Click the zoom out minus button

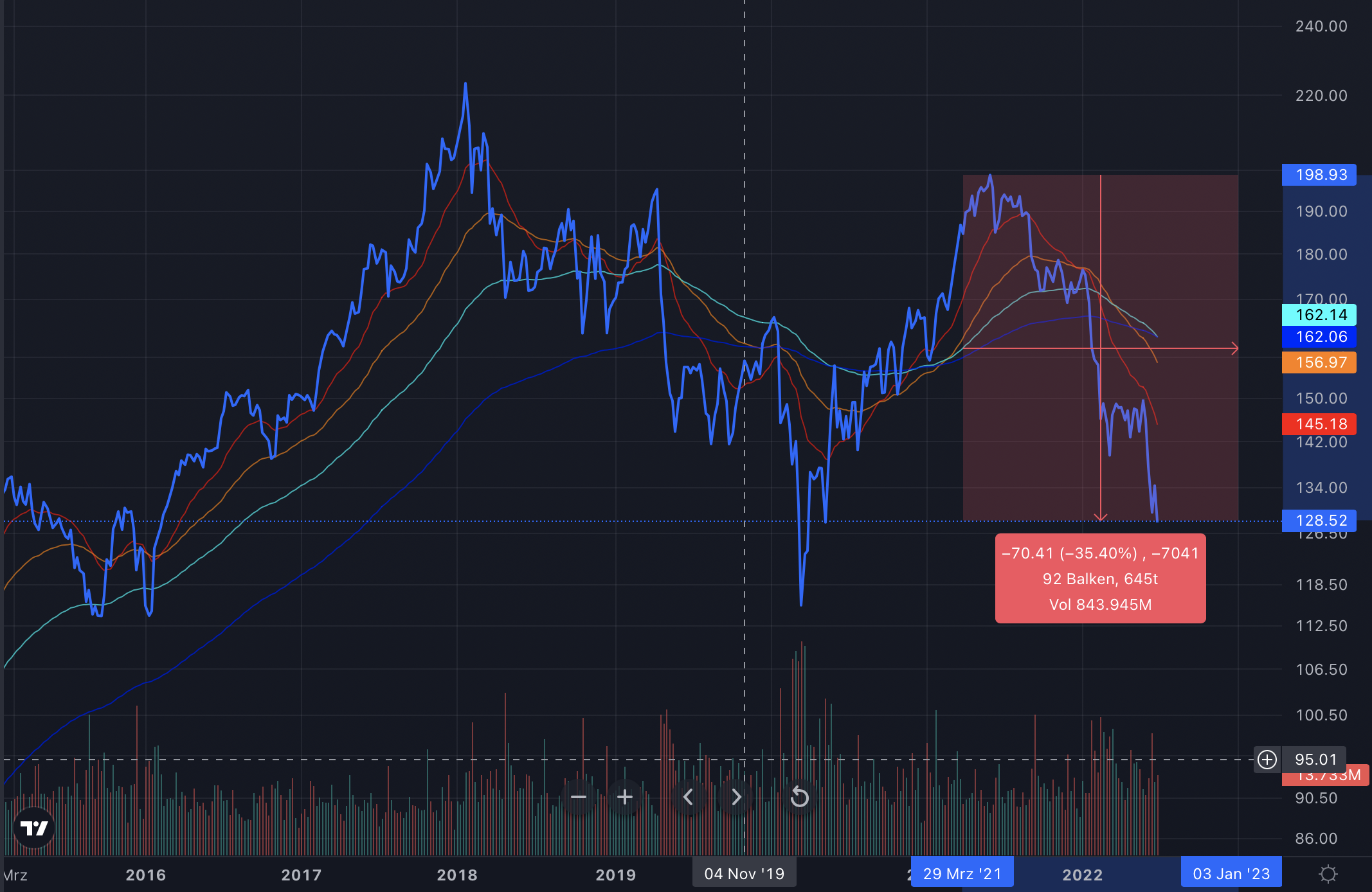tap(579, 798)
